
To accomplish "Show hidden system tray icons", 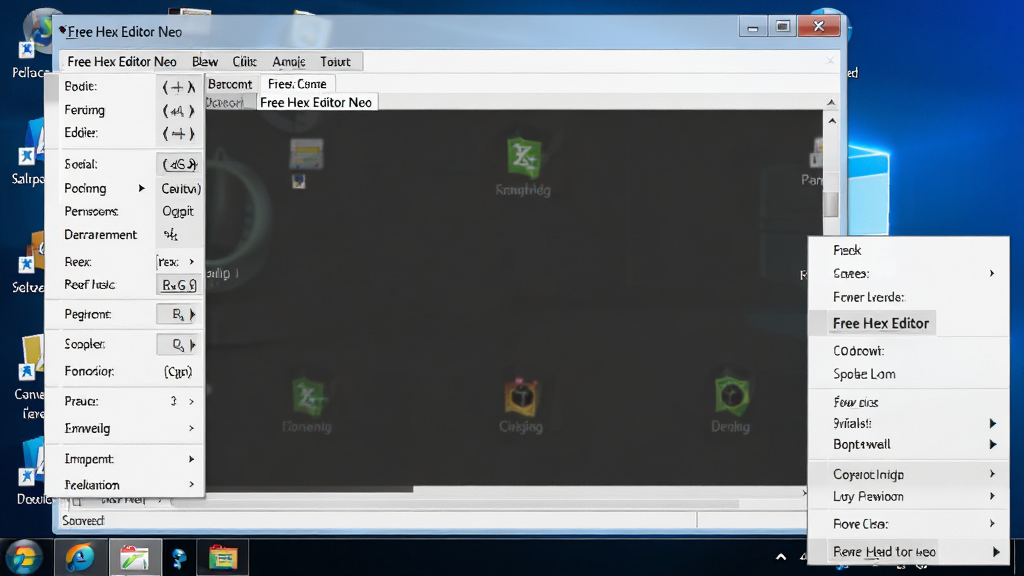I will click(780, 556).
